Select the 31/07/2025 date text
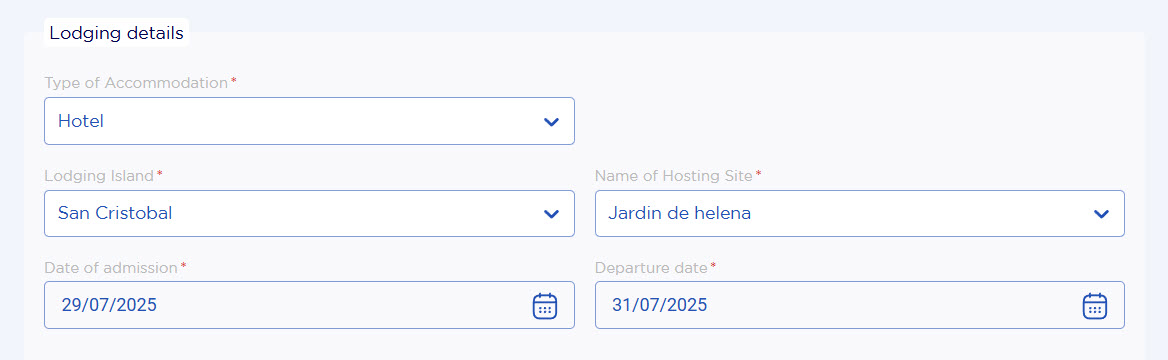This screenshot has height=360, width=1168. [x=659, y=305]
